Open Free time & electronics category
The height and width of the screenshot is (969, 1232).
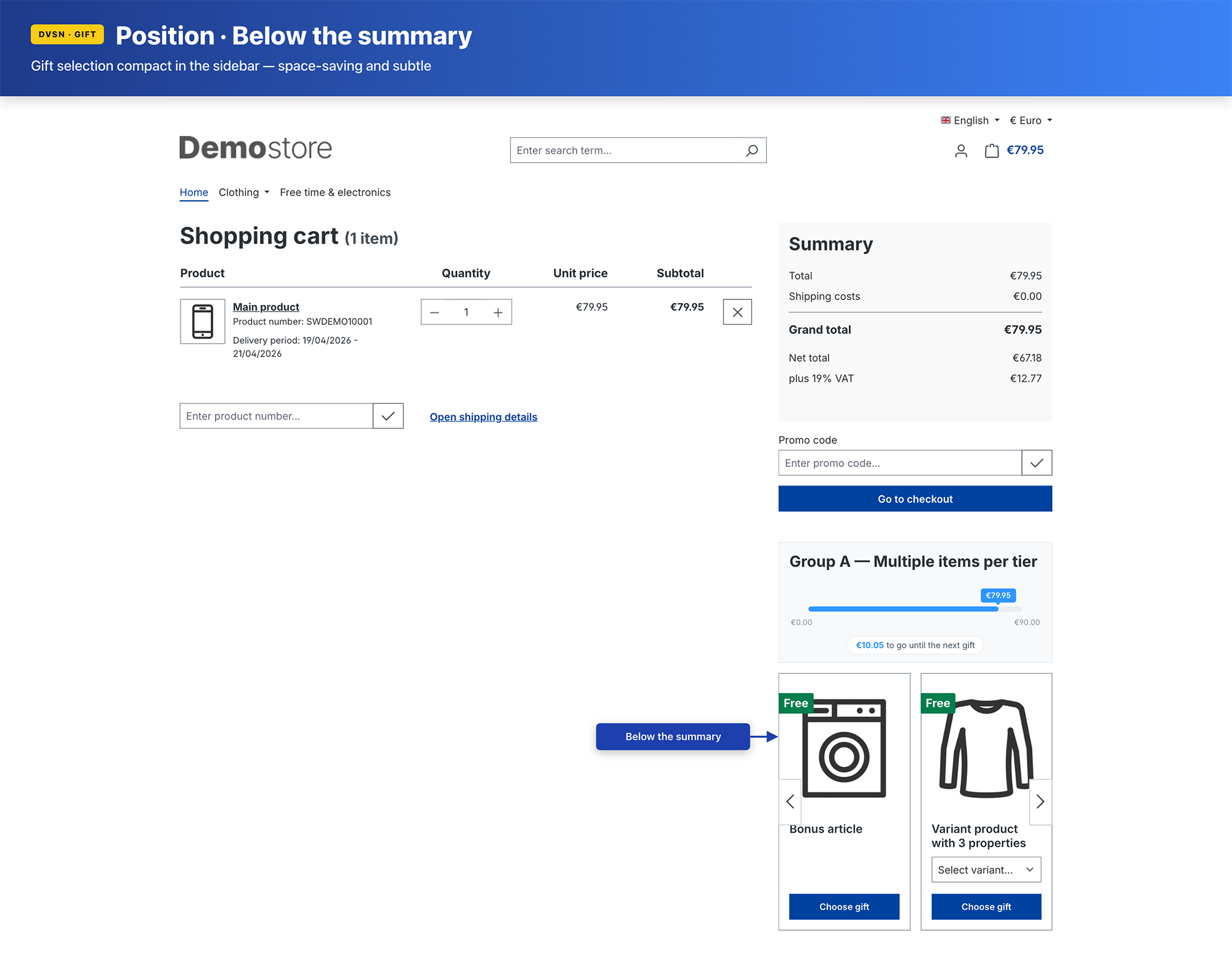(x=335, y=193)
